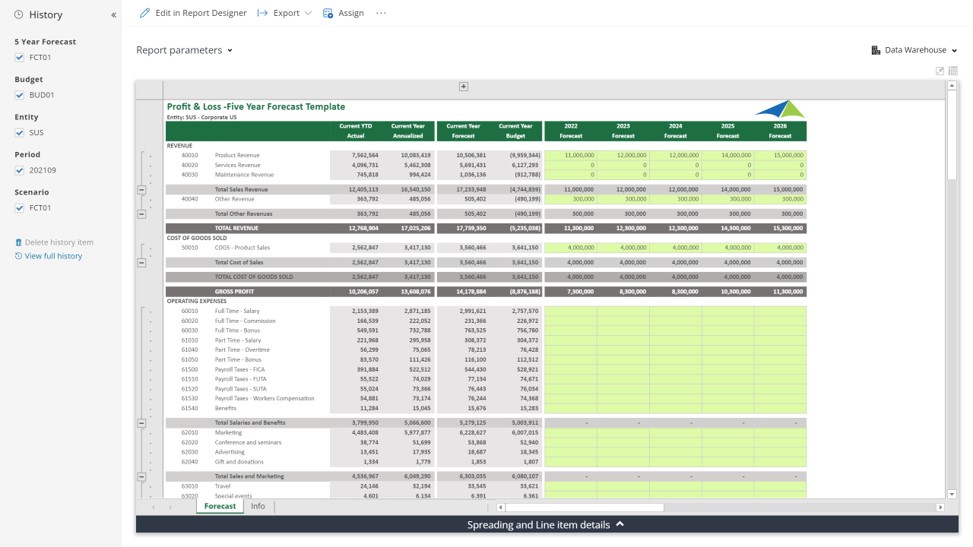Toggle the SUS entity checkbox
Screen dimensions: 973x547
[20, 133]
